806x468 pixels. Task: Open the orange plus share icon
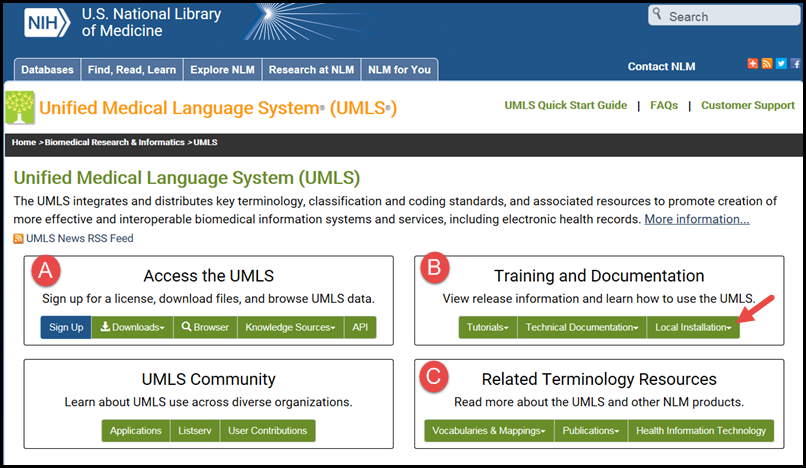pyautogui.click(x=753, y=63)
